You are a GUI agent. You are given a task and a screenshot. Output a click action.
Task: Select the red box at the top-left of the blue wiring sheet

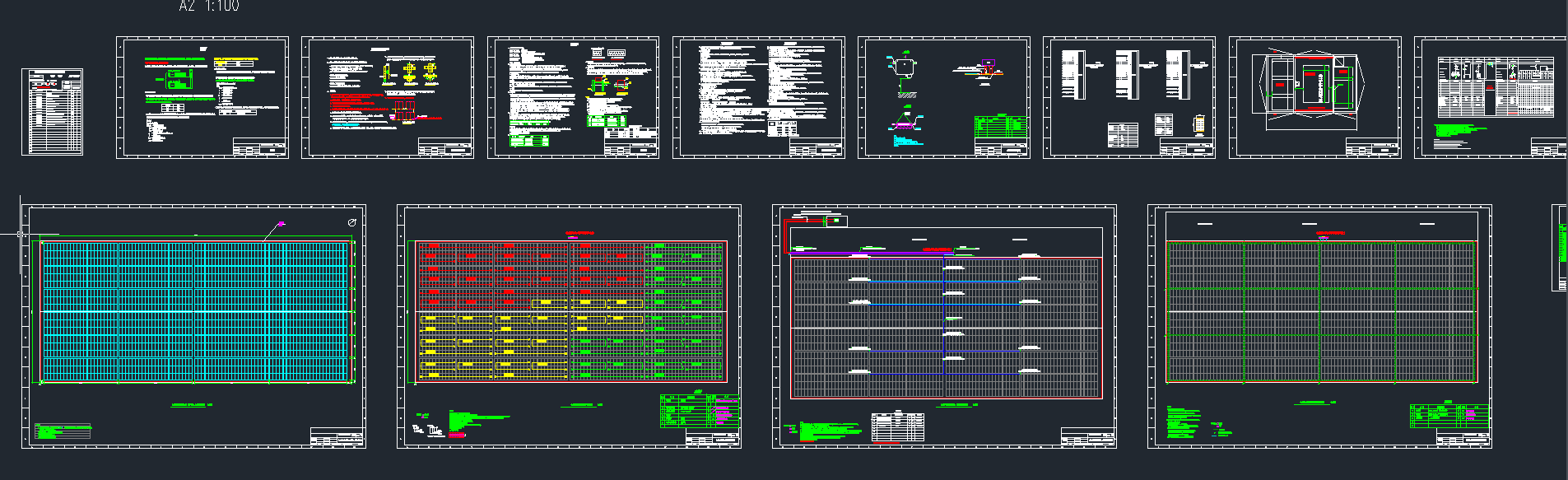tap(815, 221)
